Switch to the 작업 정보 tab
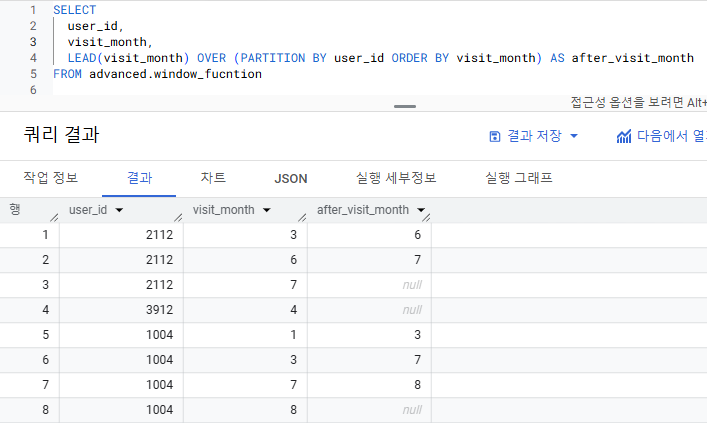Image resolution: width=707 pixels, height=423 pixels. [x=50, y=178]
